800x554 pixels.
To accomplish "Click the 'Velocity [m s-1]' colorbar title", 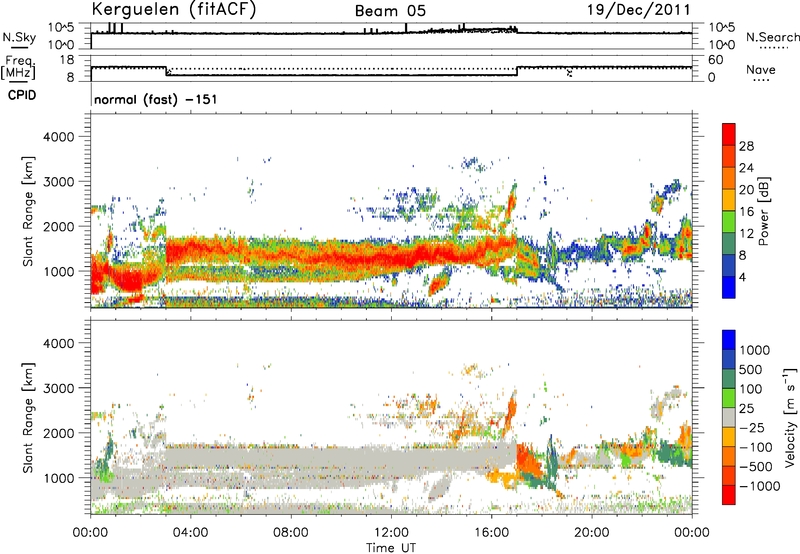I will coord(790,417).
